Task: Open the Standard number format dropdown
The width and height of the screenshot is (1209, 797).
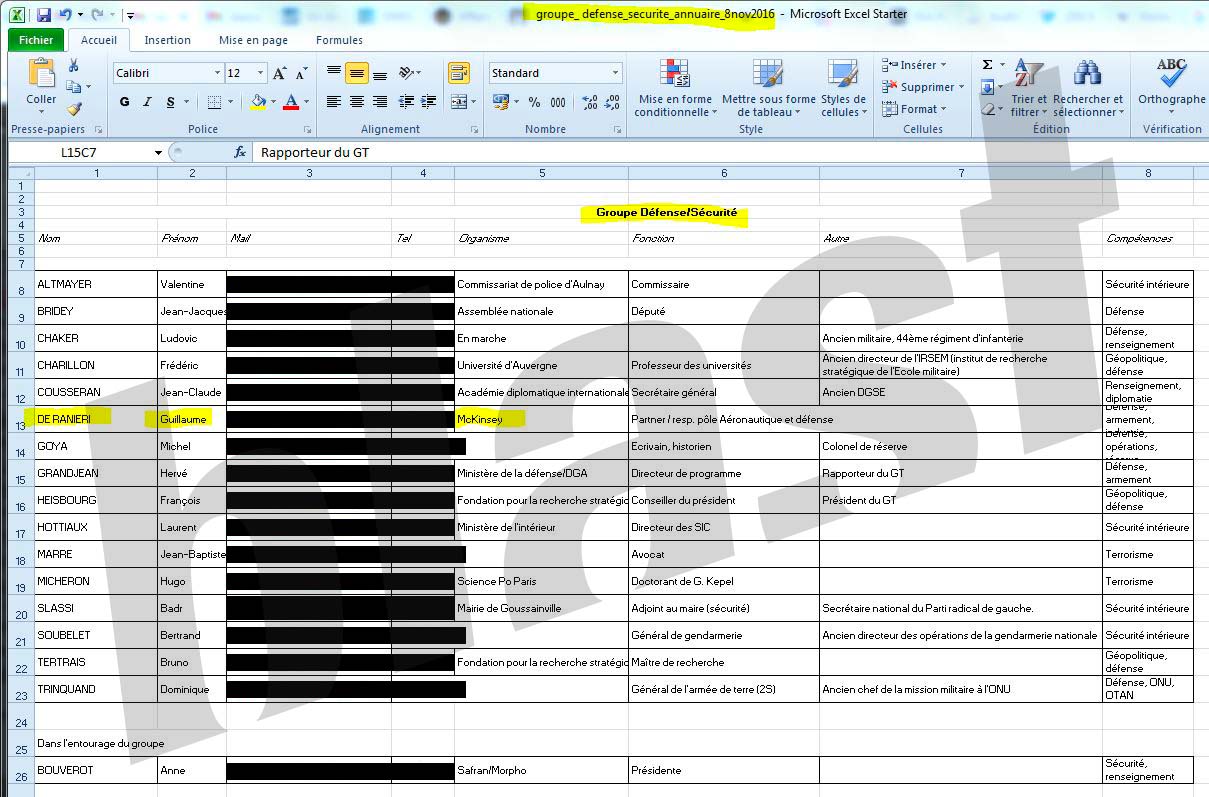Action: tap(615, 73)
